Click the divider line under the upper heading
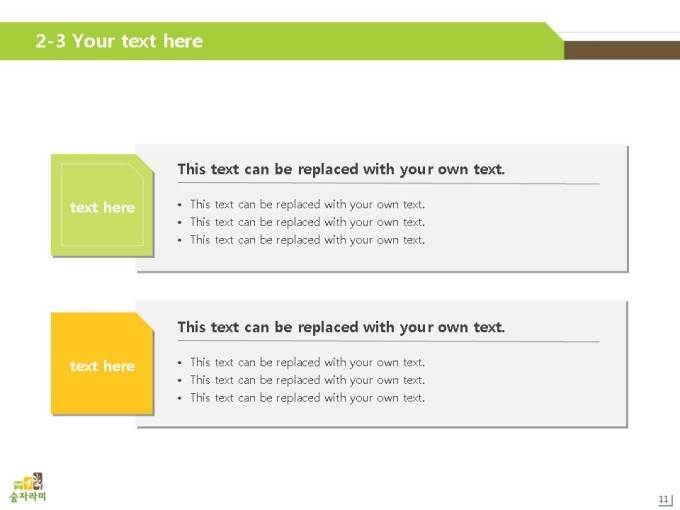Viewport: 680px width, 510px height. 389,183
